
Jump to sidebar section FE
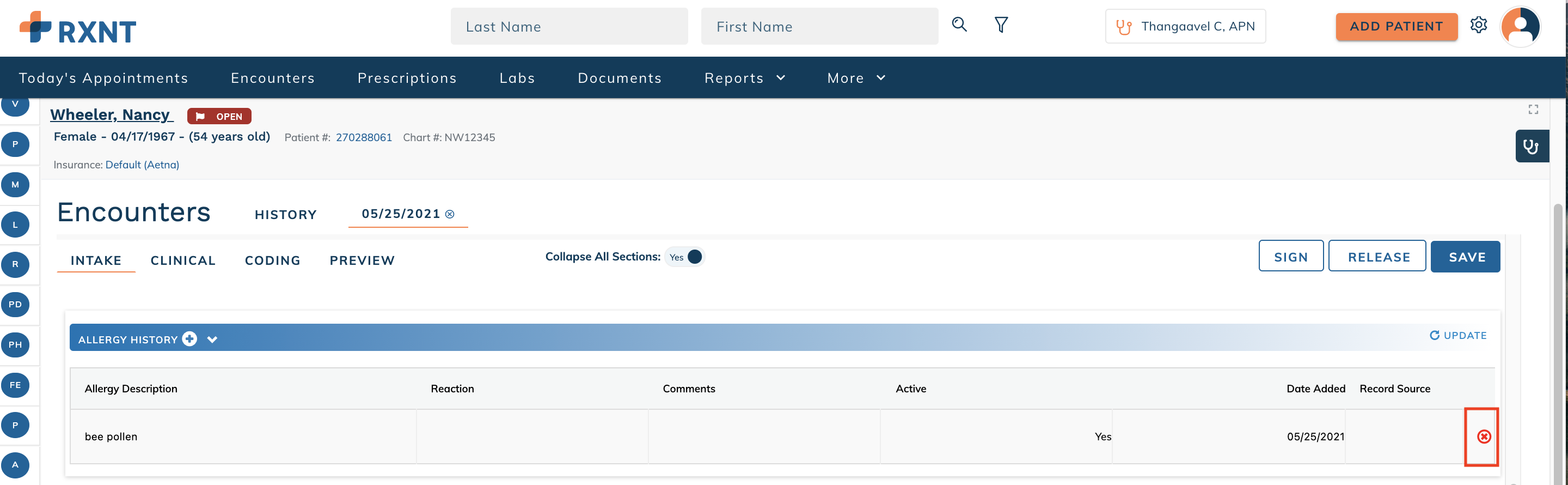click(x=15, y=385)
